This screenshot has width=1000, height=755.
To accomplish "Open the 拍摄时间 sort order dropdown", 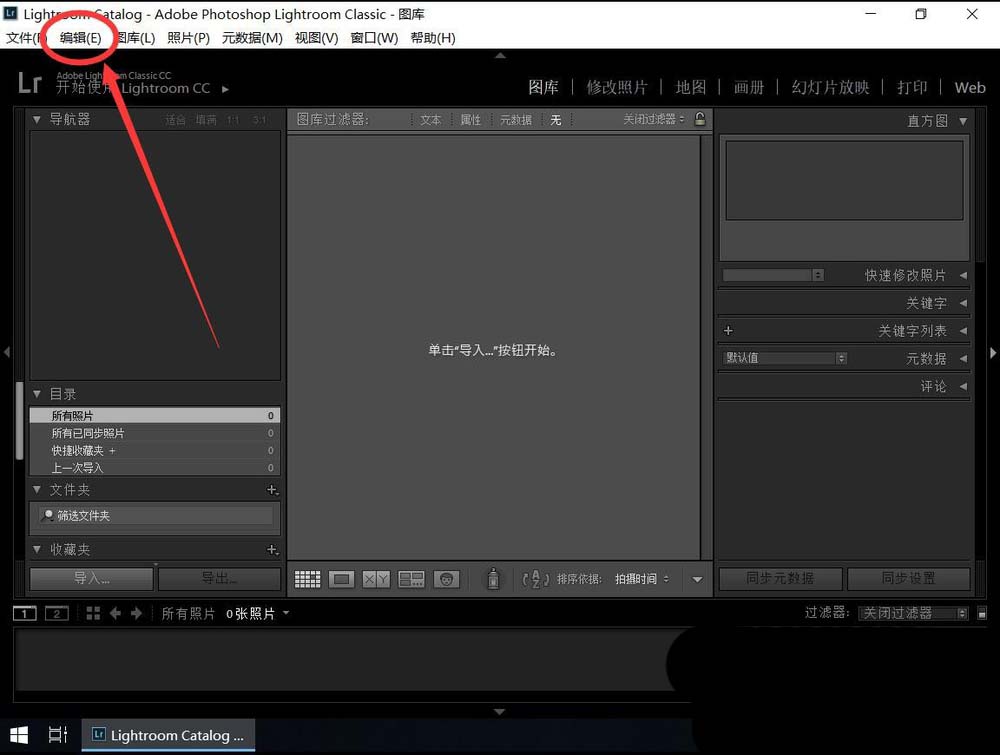I will [x=642, y=579].
